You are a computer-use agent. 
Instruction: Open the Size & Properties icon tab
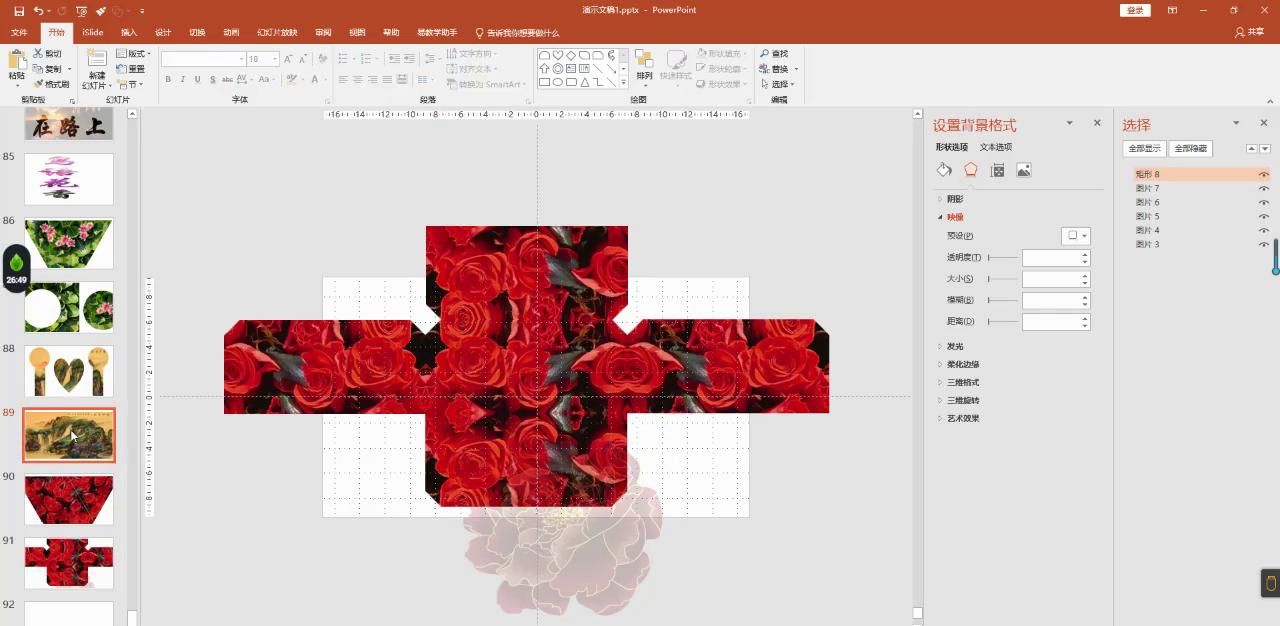[997, 170]
